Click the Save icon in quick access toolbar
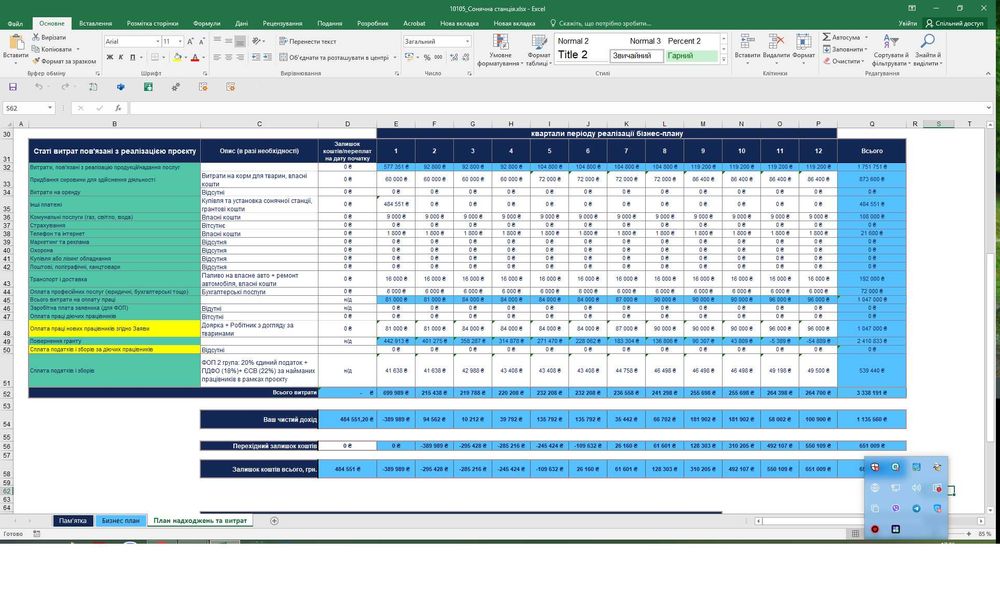The image size is (1000, 603). click(x=13, y=87)
